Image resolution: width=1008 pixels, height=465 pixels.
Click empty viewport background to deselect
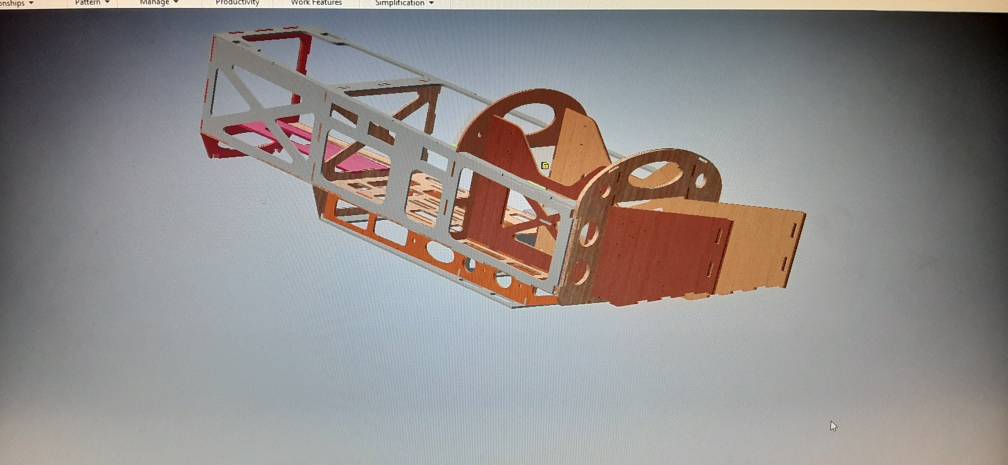[200, 350]
